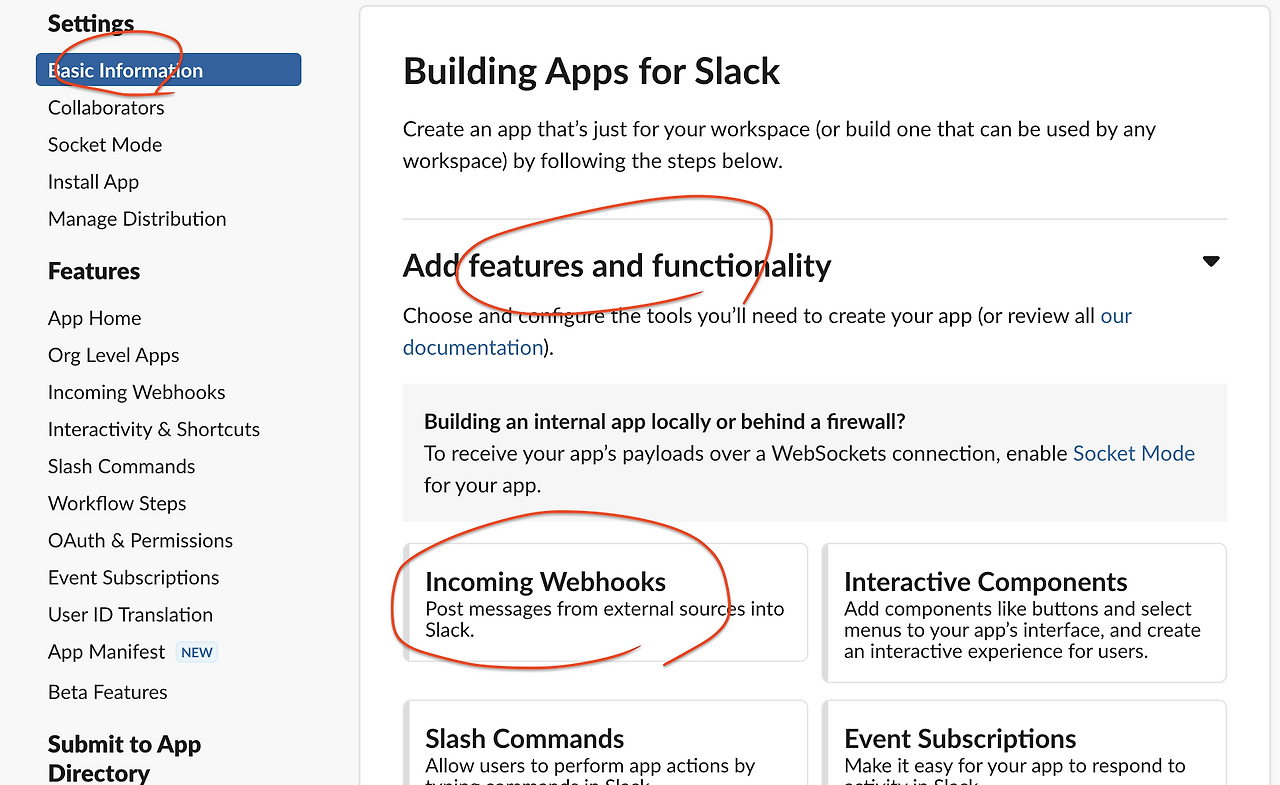The height and width of the screenshot is (785, 1280).
Task: Open App Manifest with NEW badge
Action: pyautogui.click(x=106, y=652)
